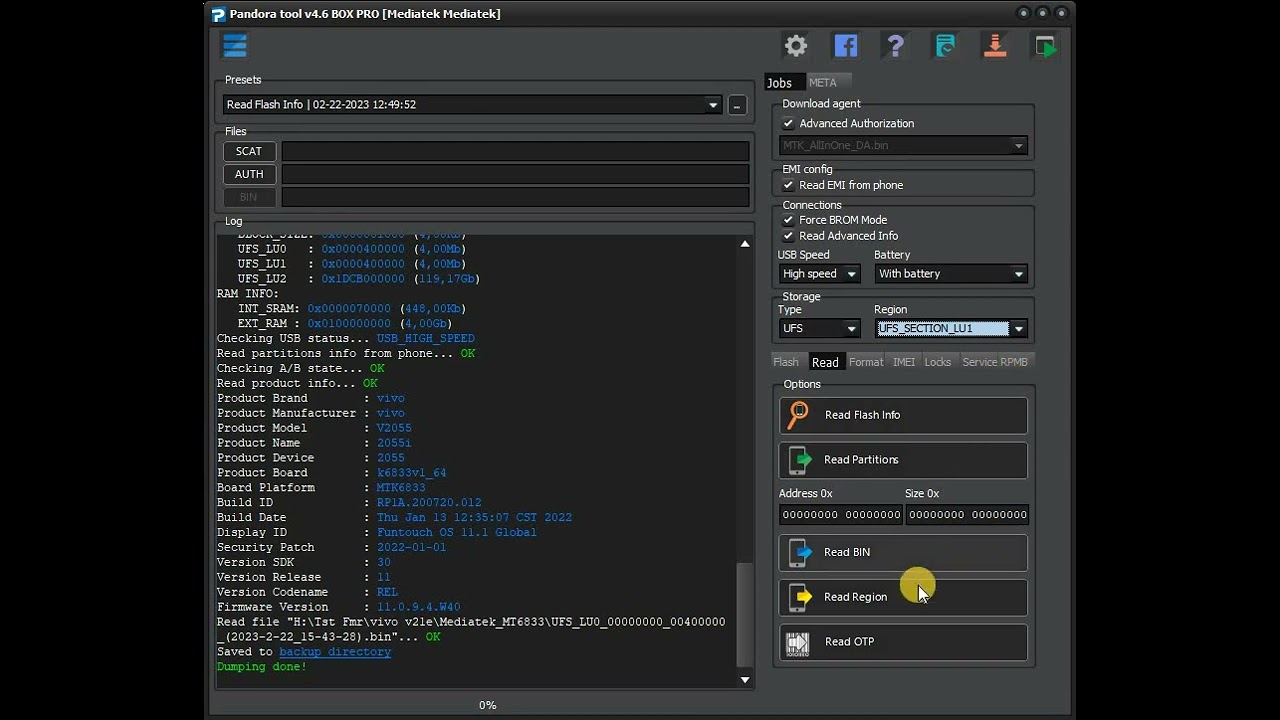1280x720 pixels.
Task: Click the SCAT file path field
Action: [x=515, y=151]
